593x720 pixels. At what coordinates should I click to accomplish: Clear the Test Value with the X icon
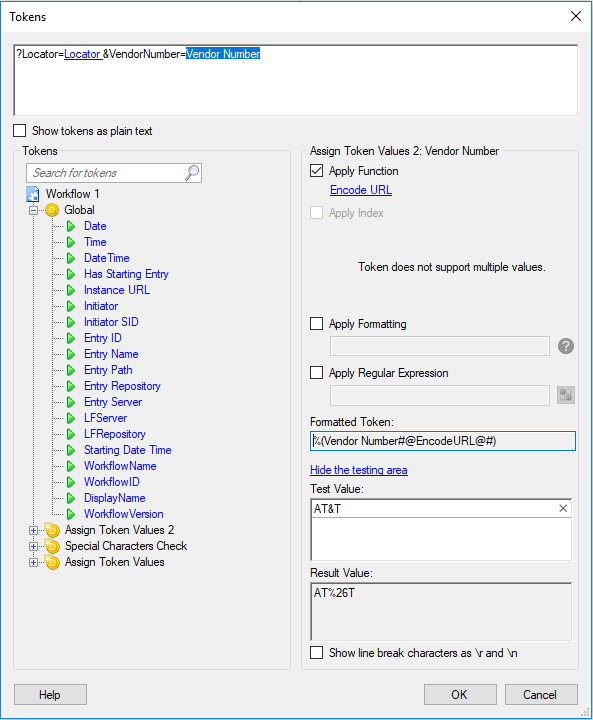pos(563,508)
